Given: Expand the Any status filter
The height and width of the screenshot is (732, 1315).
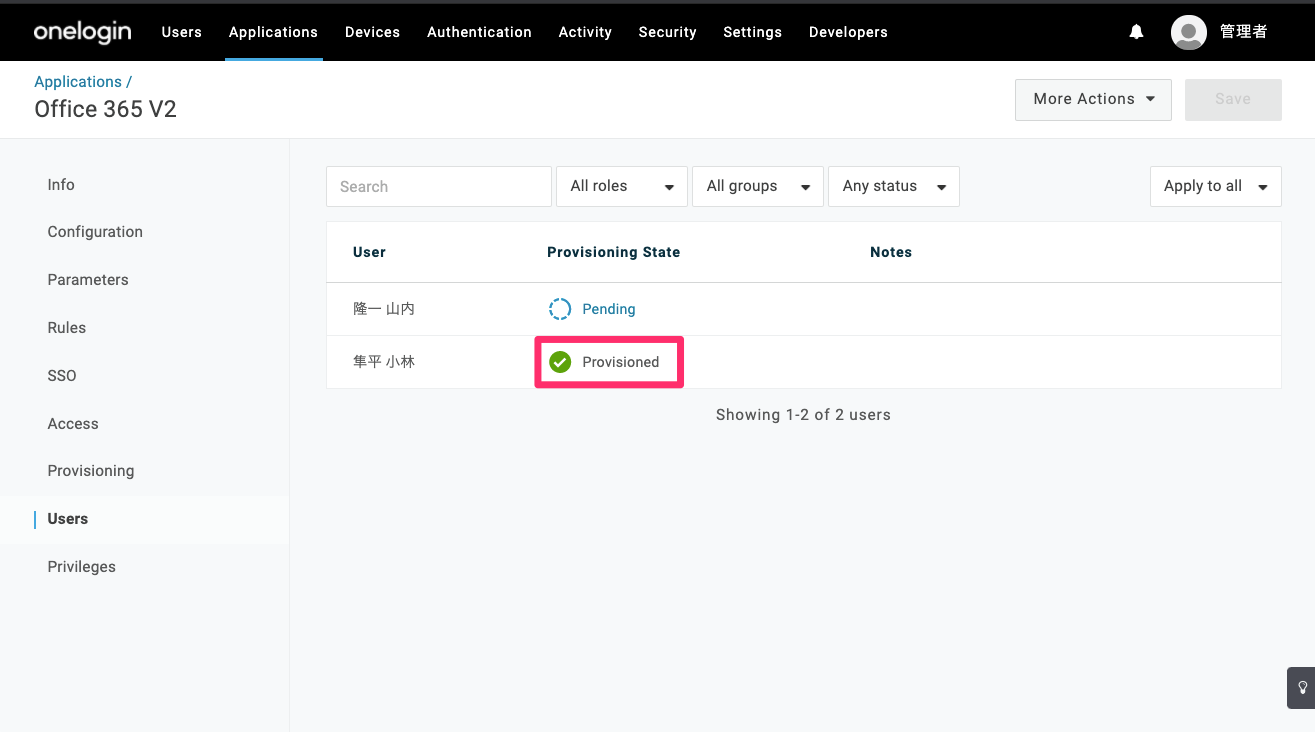Looking at the screenshot, I should (x=894, y=186).
